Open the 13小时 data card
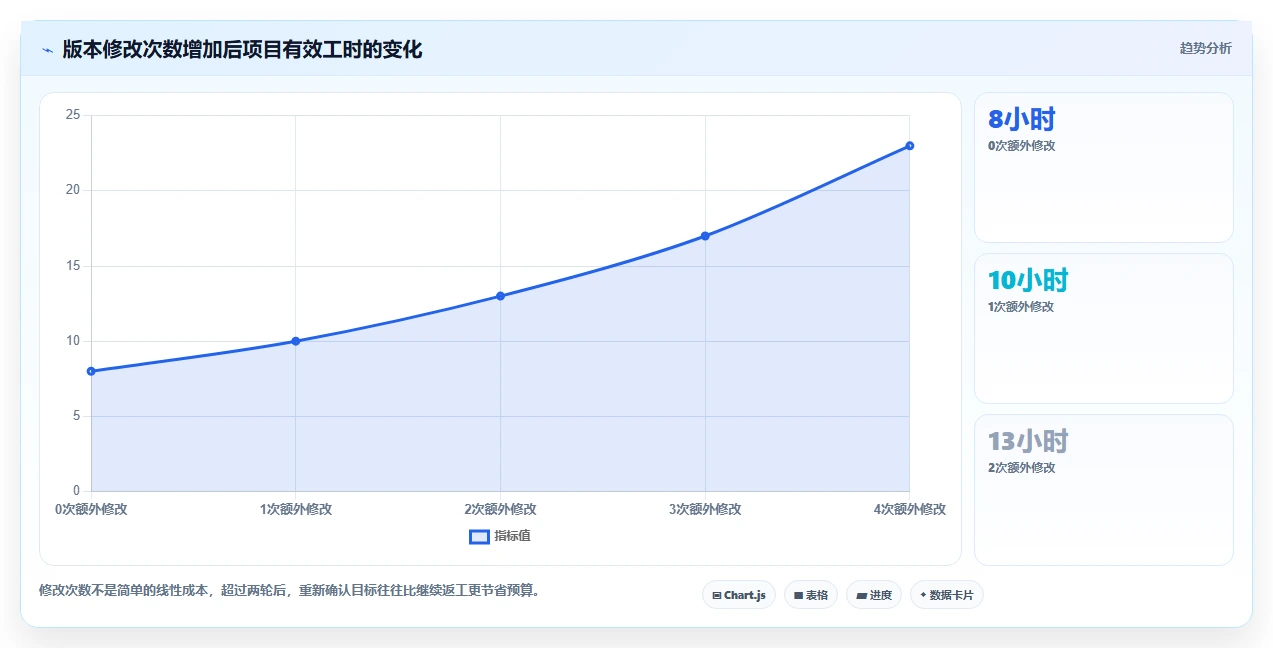1273x648 pixels. pyautogui.click(x=1104, y=490)
